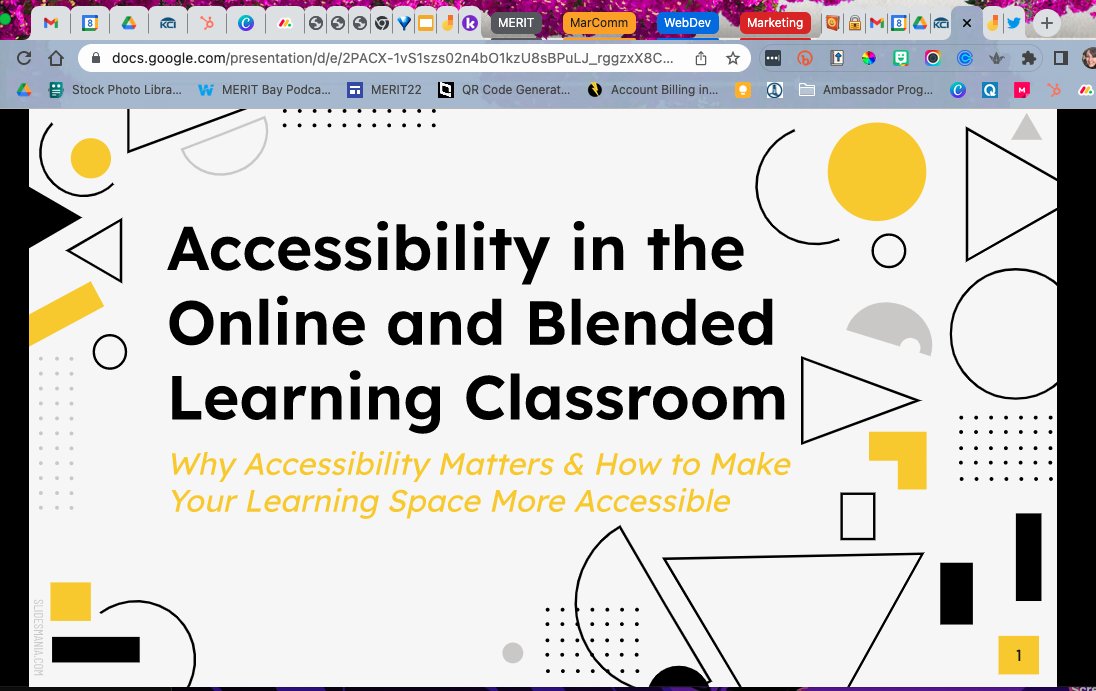
Task: Open the user profile avatar
Action: 1089,58
